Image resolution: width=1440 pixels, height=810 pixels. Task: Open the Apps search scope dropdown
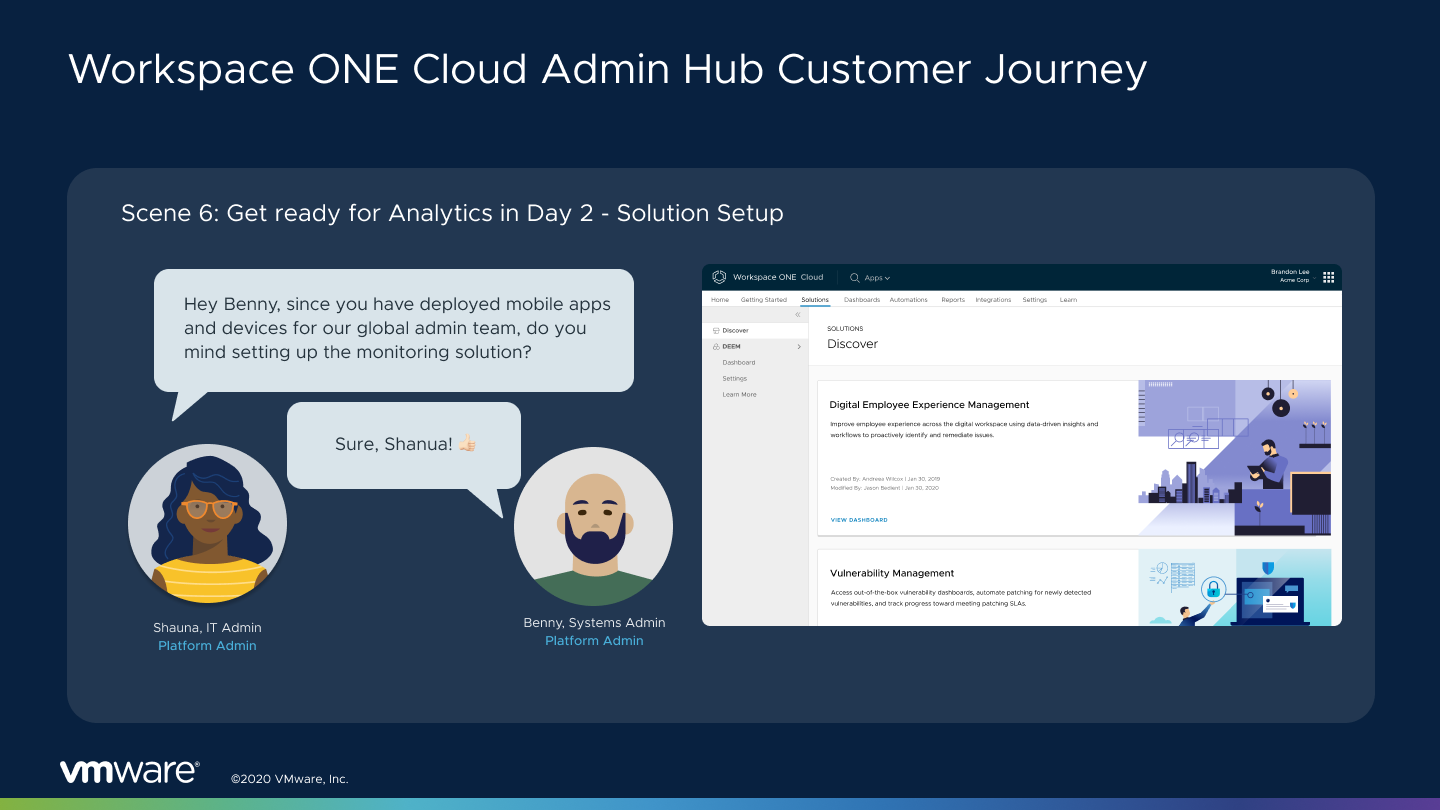877,278
